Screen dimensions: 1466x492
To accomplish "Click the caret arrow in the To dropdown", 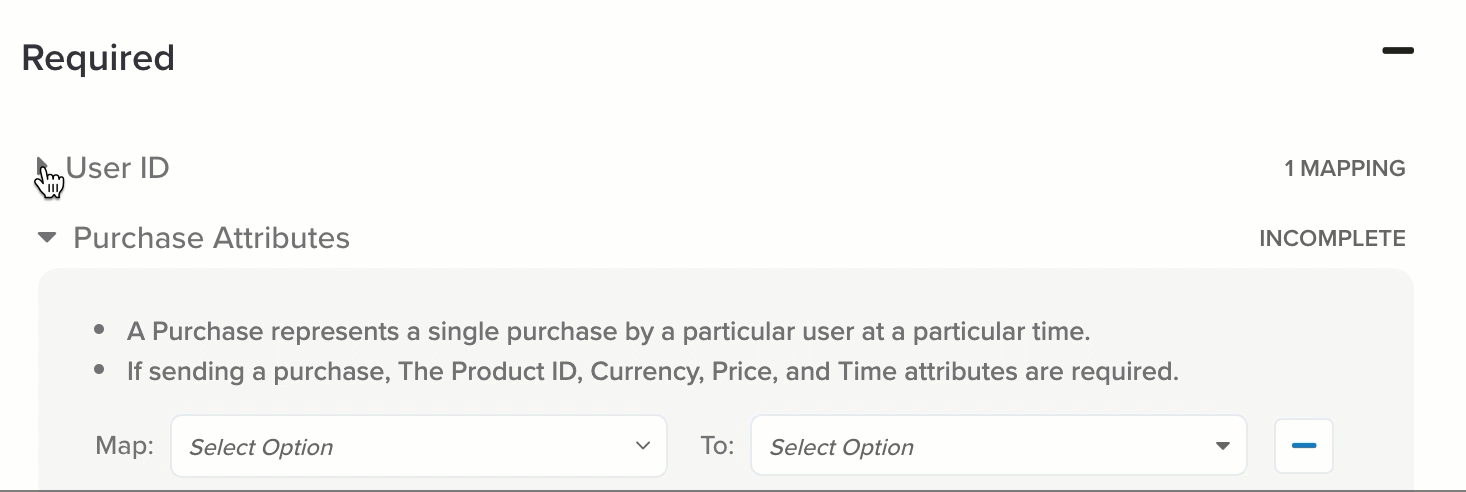I will 1222,446.
